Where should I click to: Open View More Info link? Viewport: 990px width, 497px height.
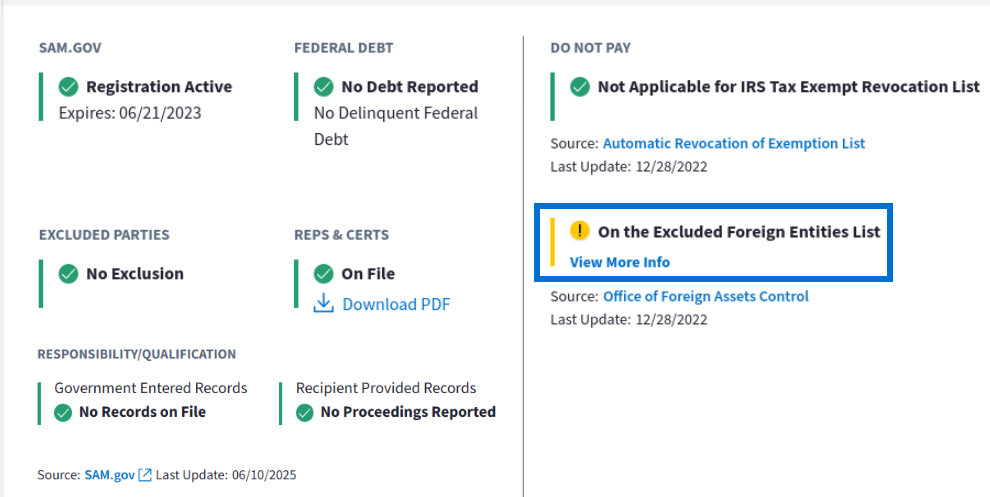tap(620, 262)
